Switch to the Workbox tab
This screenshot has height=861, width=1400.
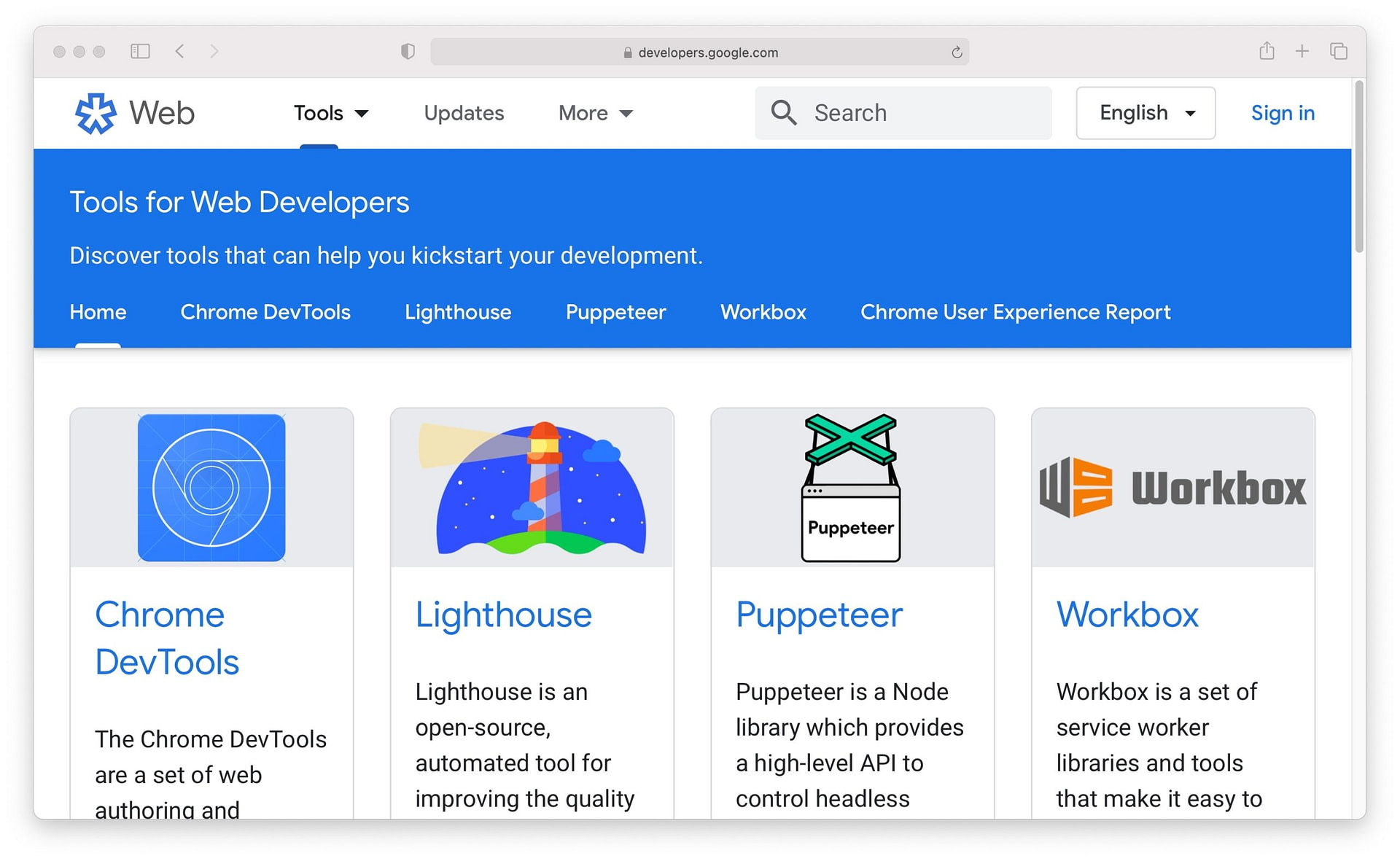point(763,312)
